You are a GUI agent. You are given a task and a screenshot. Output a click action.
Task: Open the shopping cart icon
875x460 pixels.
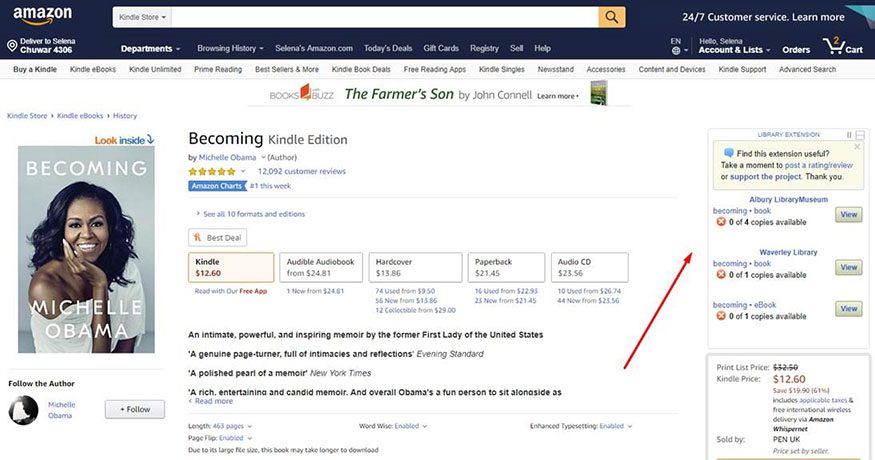[x=832, y=45]
